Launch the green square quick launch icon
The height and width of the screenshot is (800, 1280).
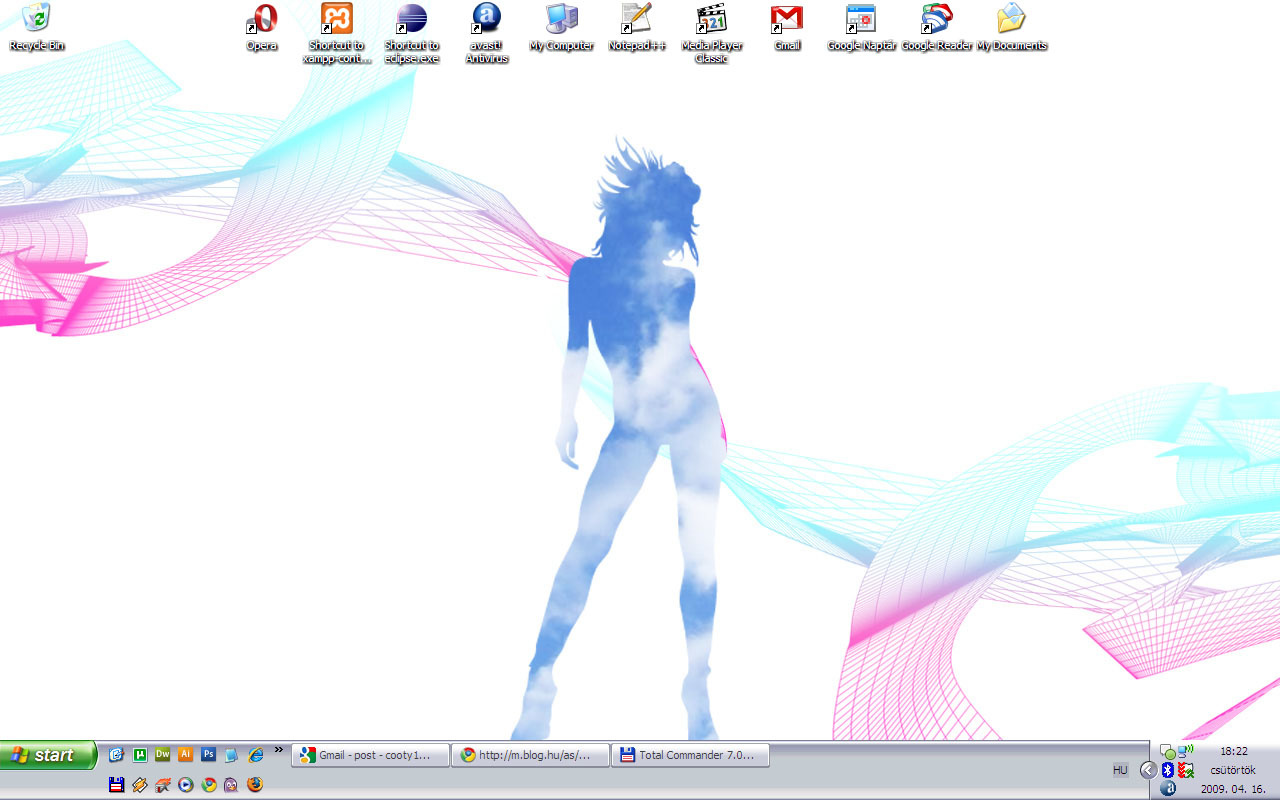140,755
